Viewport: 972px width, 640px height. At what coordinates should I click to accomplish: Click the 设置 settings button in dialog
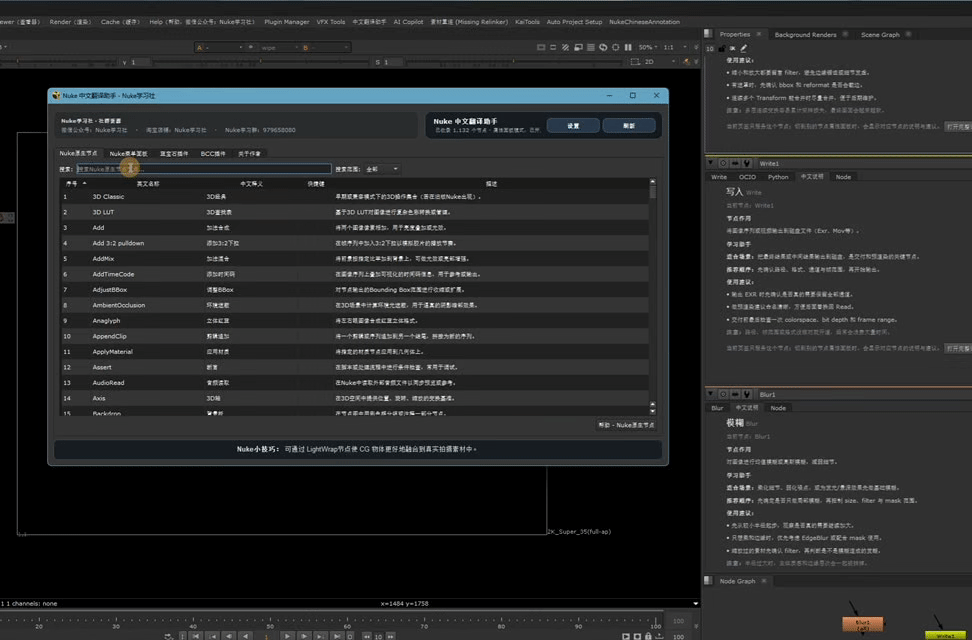(x=573, y=126)
